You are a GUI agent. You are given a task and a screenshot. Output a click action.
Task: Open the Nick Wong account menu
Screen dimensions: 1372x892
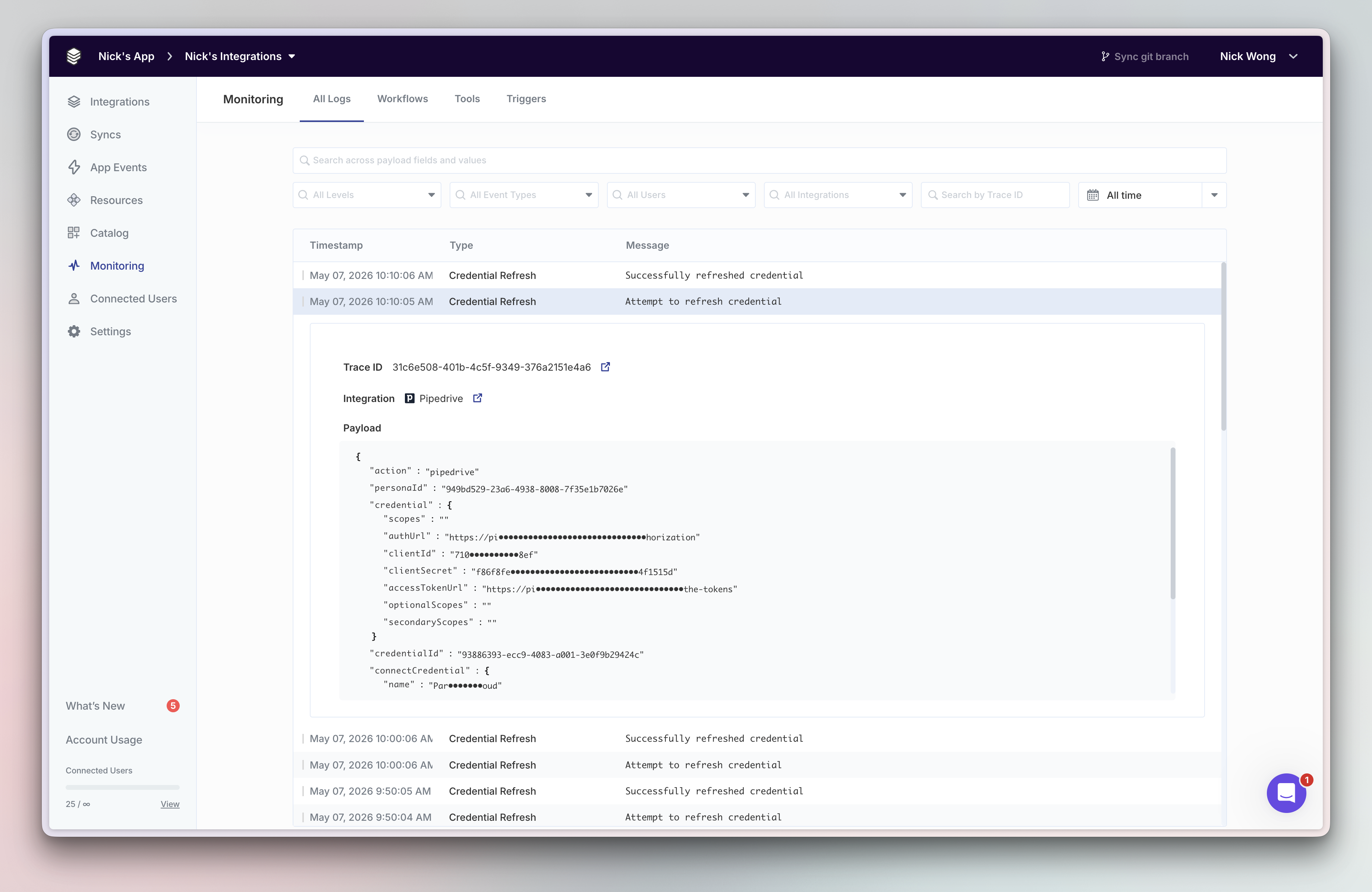[1258, 56]
